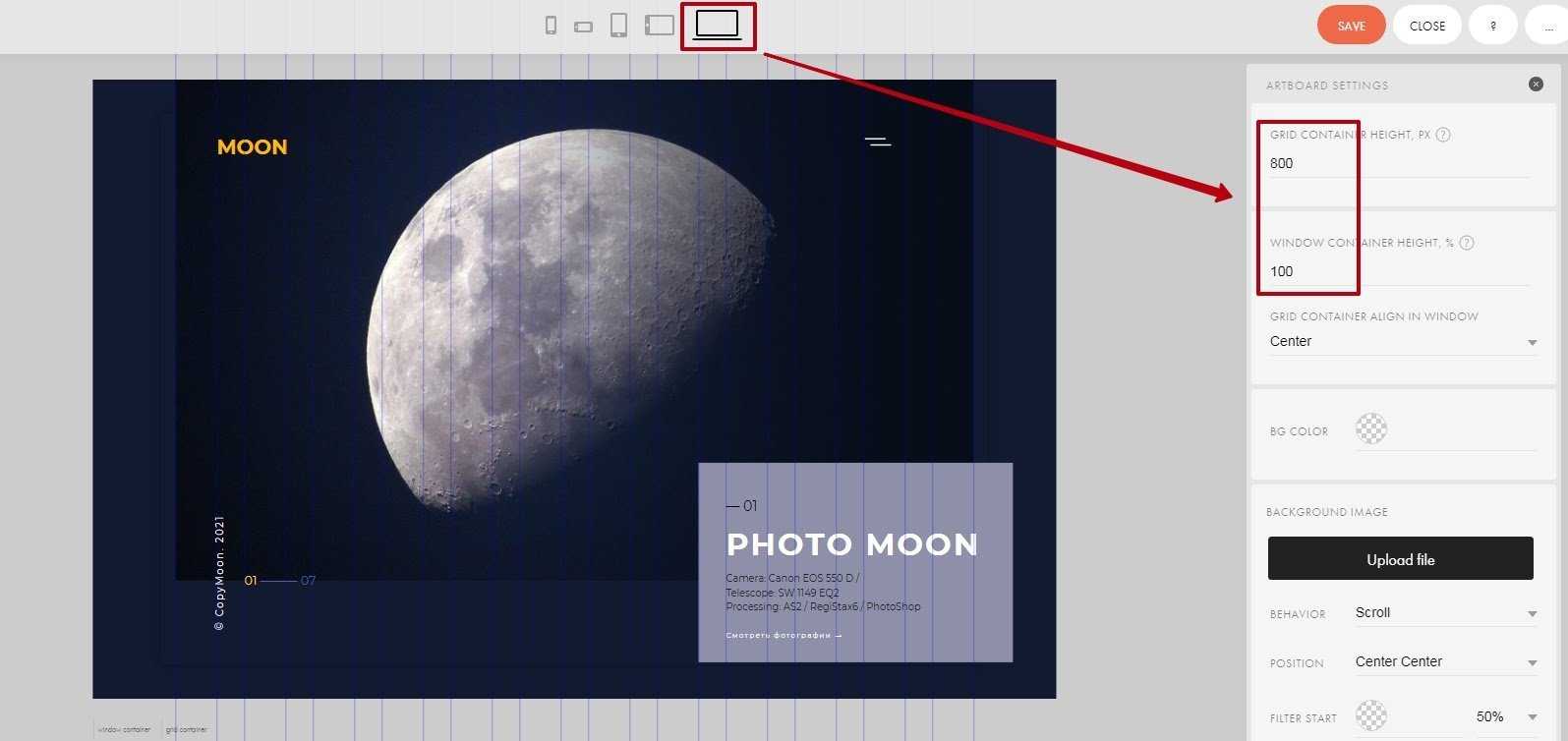Open help for Window Container Height

1467,243
